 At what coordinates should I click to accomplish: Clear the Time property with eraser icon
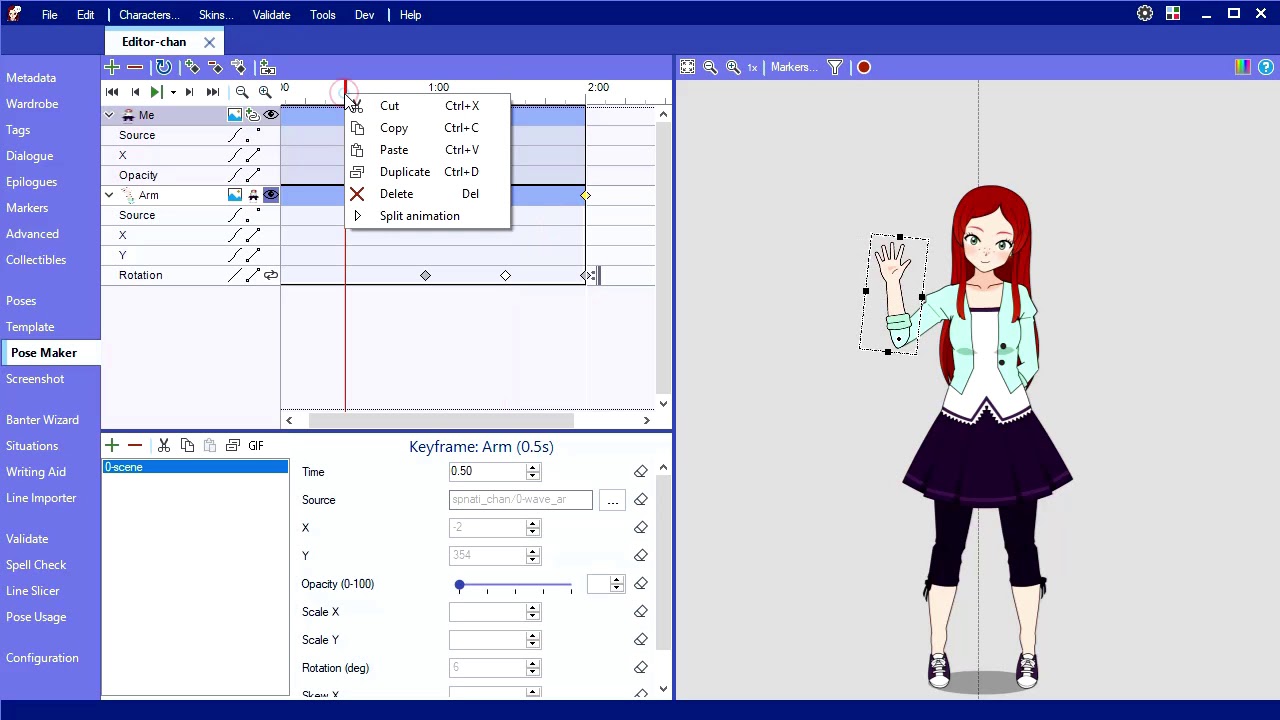pyautogui.click(x=641, y=472)
